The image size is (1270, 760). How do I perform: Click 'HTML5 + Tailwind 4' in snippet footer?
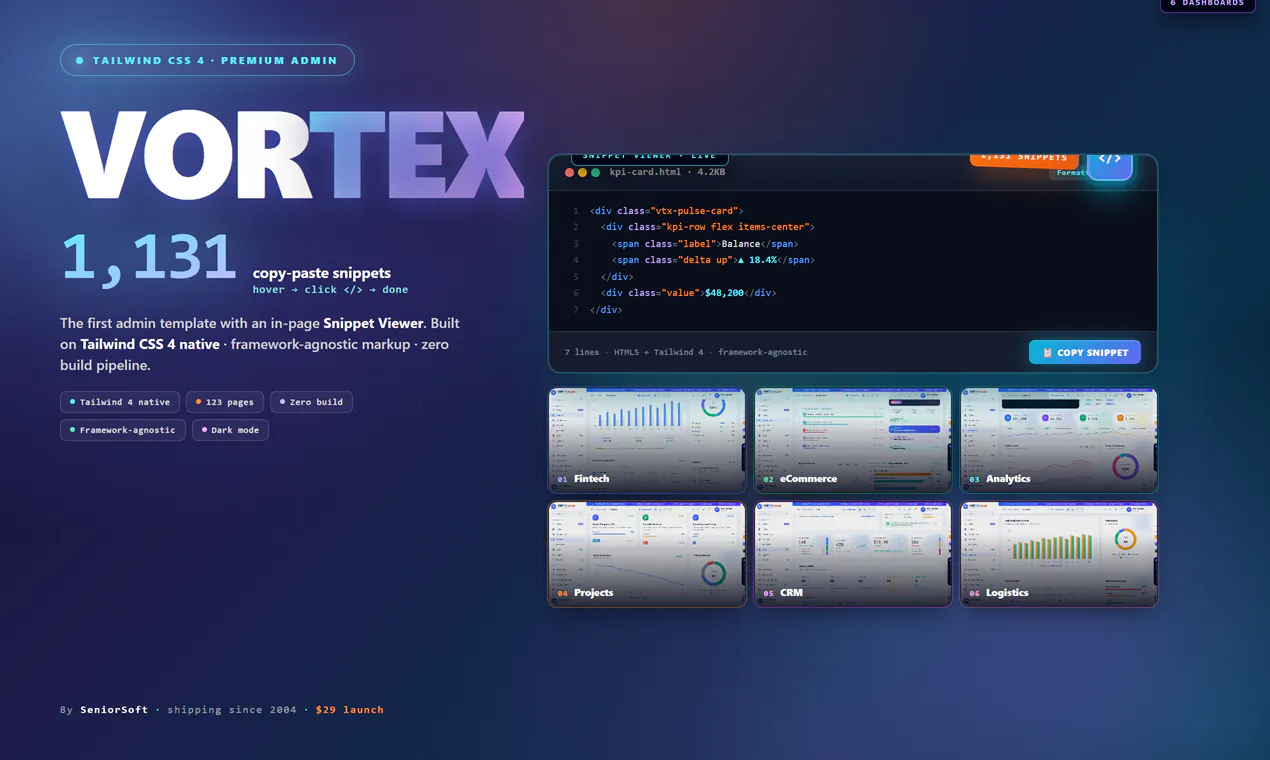tap(659, 352)
